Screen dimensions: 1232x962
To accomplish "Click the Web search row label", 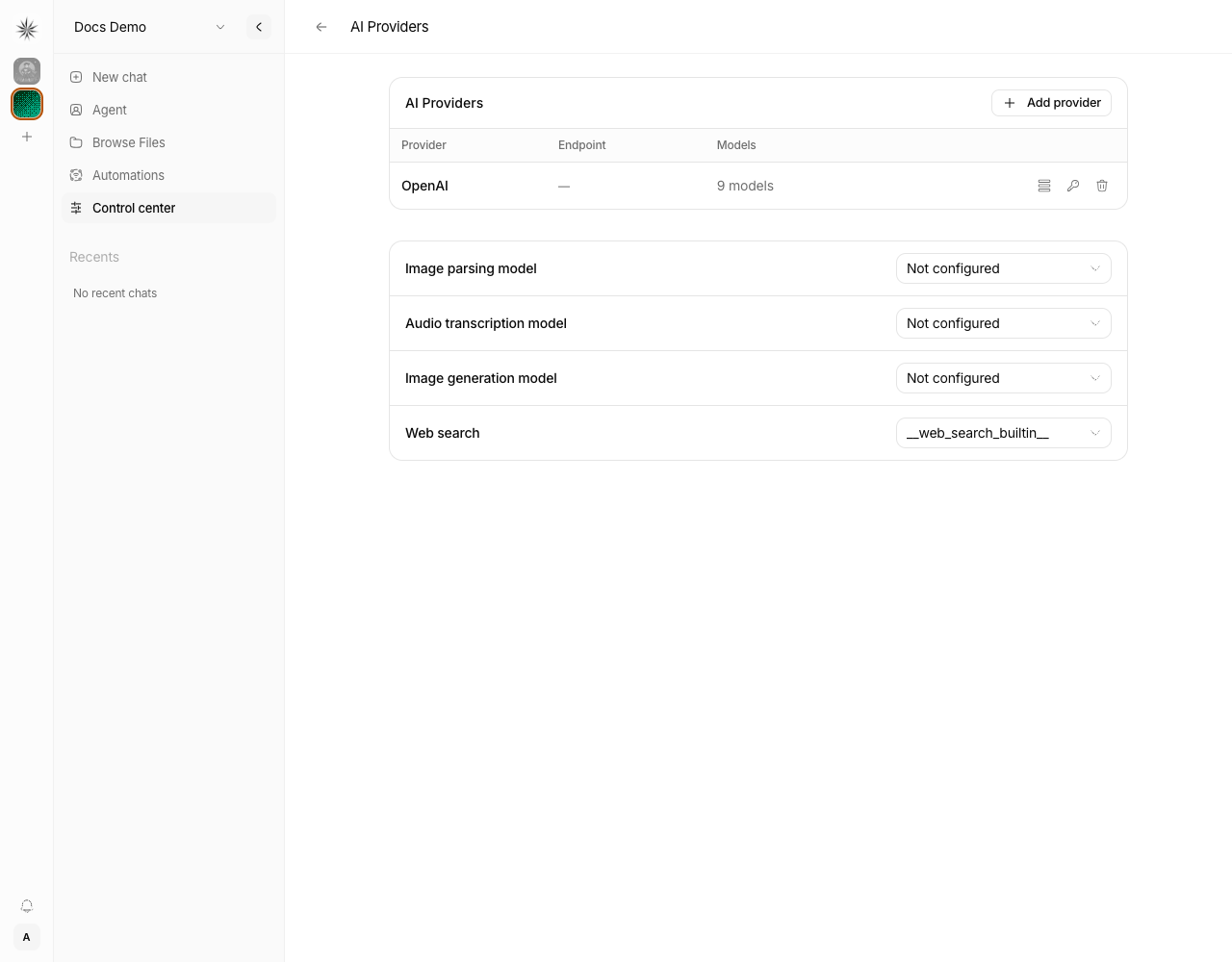I will coord(442,433).
